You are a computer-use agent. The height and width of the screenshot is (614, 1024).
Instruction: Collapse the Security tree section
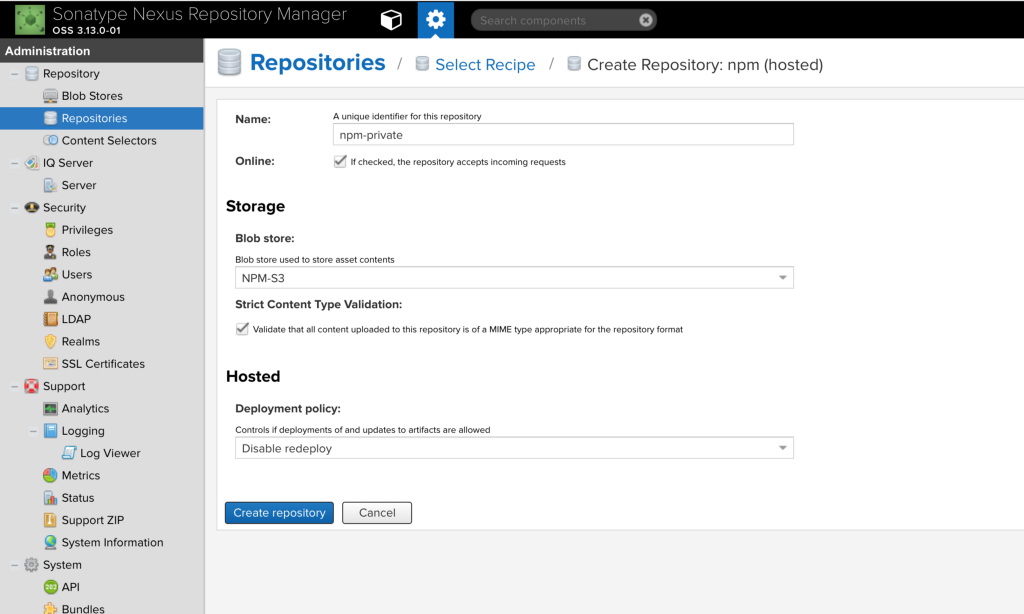pos(15,208)
